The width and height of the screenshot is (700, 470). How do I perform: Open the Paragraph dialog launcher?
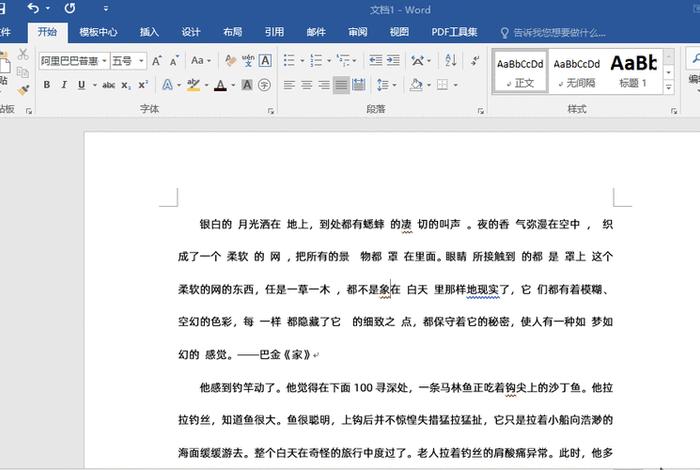pyautogui.click(x=480, y=111)
